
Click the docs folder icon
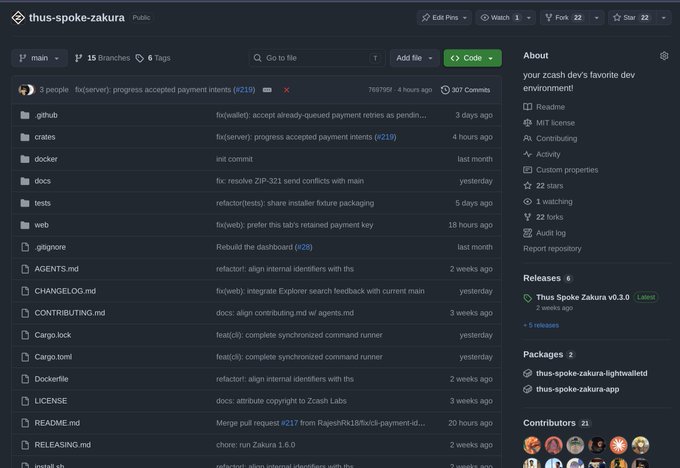[25, 181]
